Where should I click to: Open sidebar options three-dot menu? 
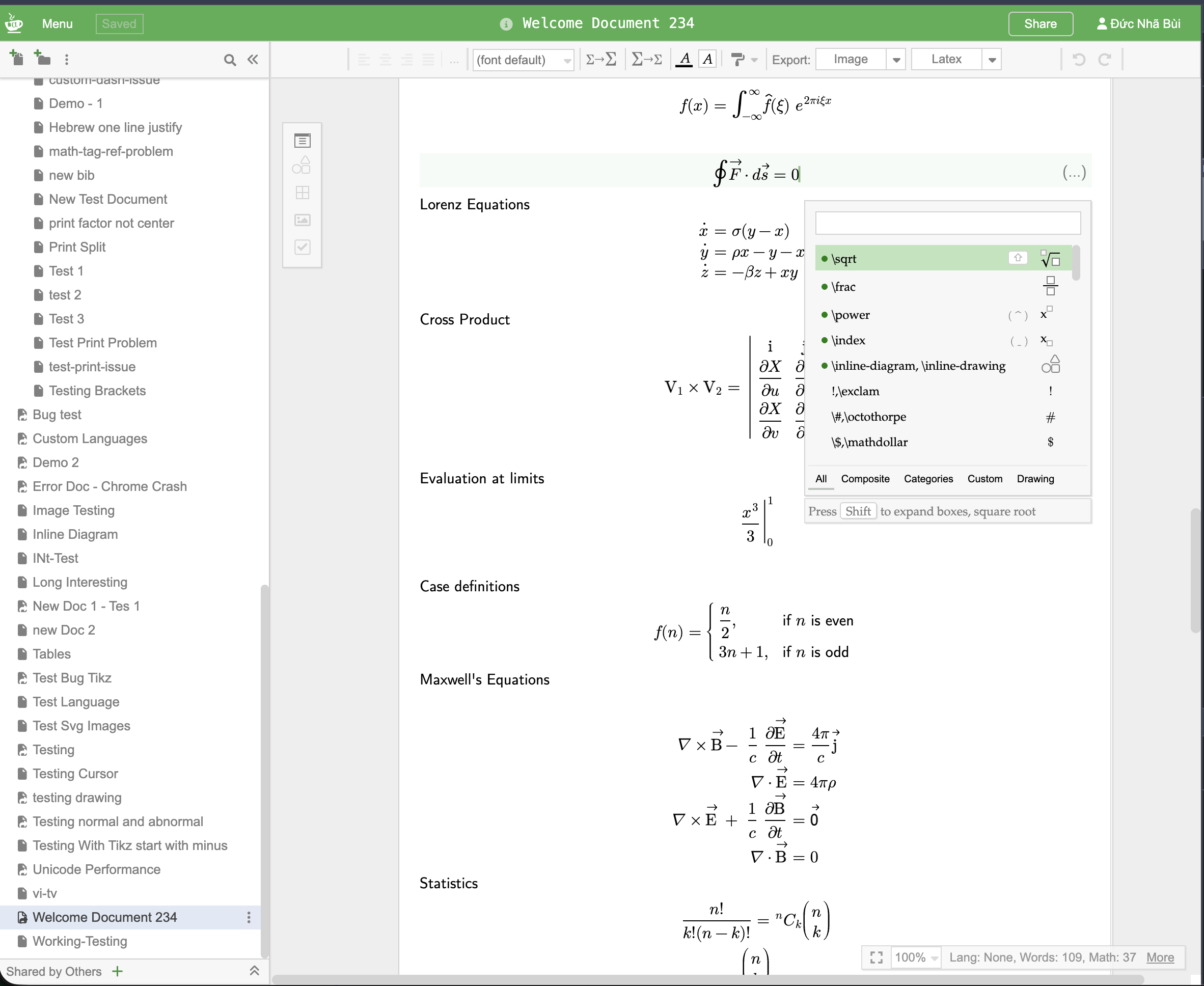pos(67,60)
